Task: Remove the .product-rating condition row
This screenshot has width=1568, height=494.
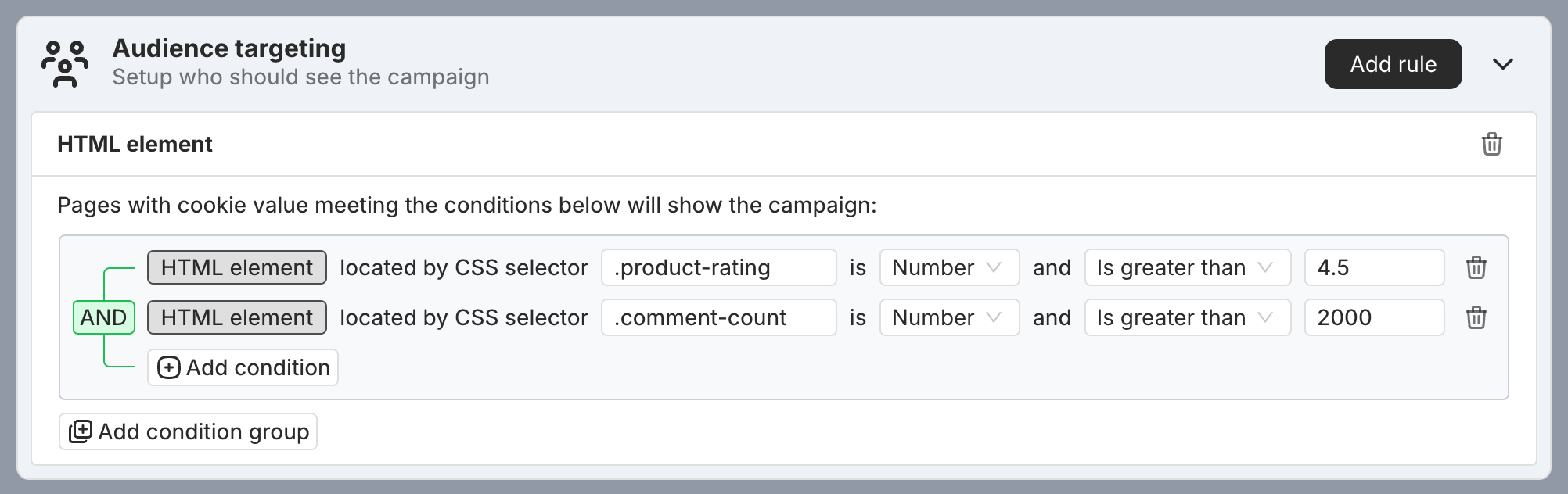Action: pos(1476,267)
